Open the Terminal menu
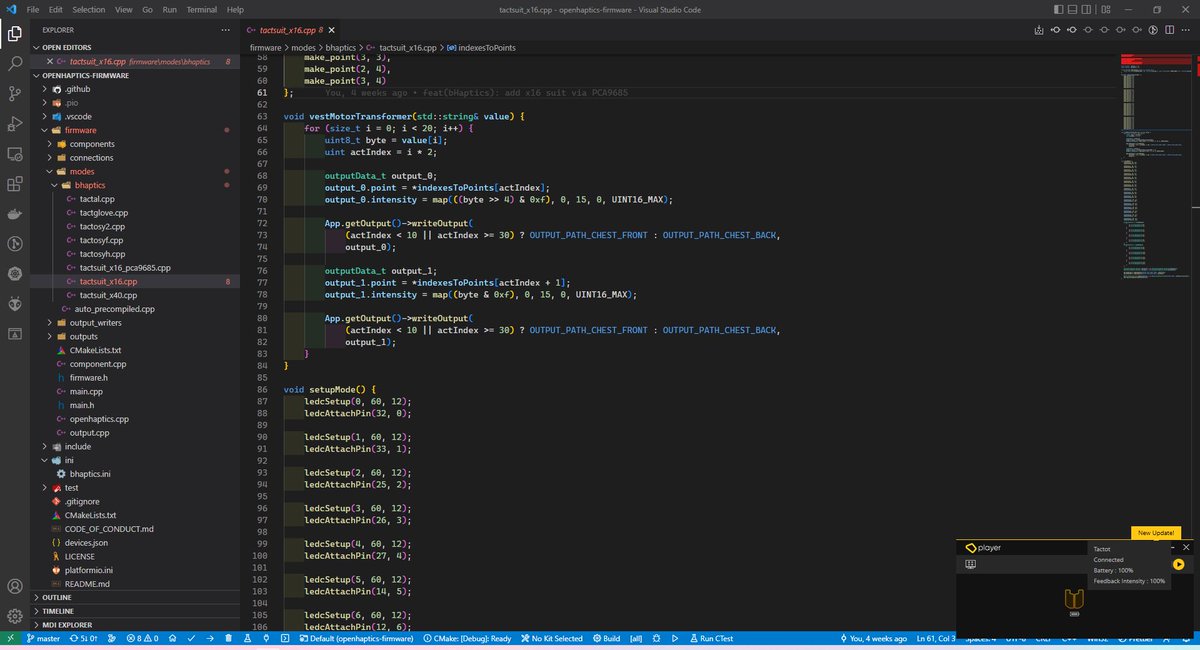Screen dimensions: 1200x650 coord(201,9)
